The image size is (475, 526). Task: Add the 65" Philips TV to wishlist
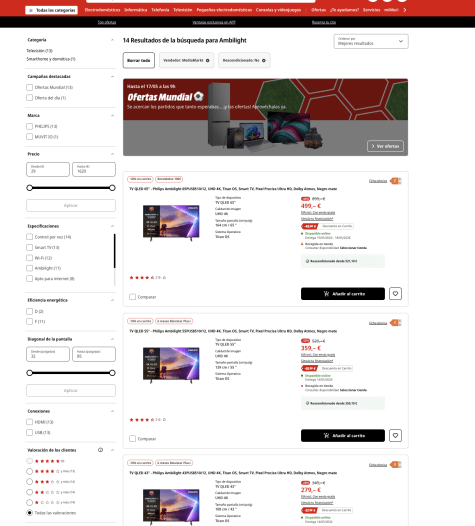pos(395,294)
